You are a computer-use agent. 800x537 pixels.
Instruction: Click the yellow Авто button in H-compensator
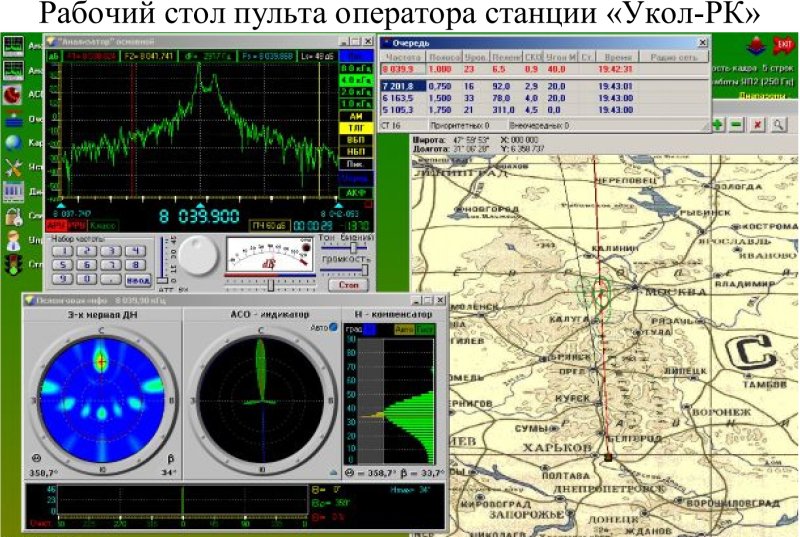[404, 329]
